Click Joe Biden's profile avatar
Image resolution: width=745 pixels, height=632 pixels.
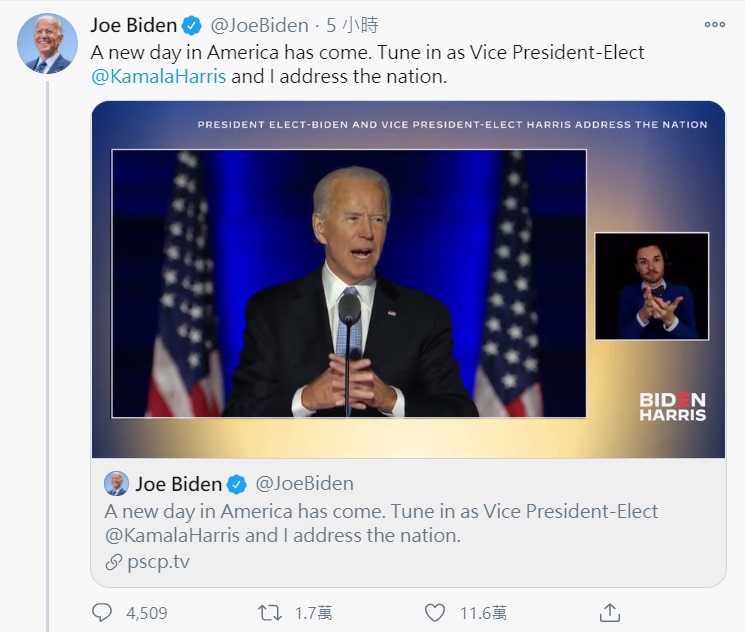pyautogui.click(x=47, y=44)
